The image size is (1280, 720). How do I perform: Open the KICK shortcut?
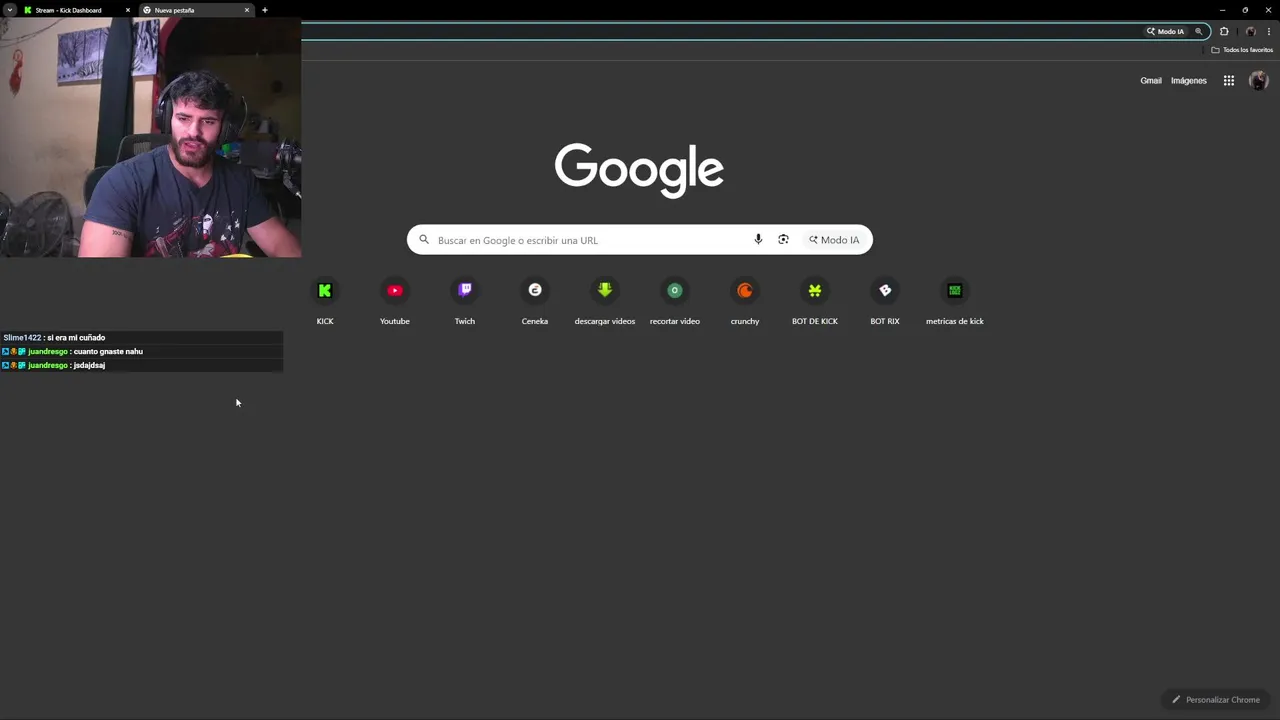click(x=325, y=302)
